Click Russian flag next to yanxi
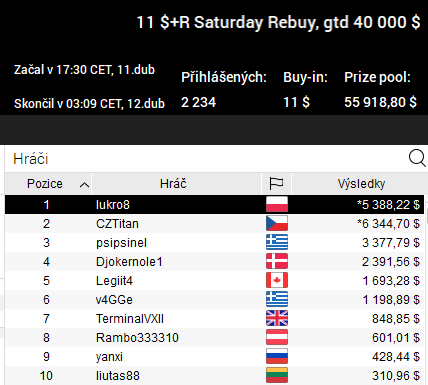Image resolution: width=428 pixels, height=385 pixels. click(x=277, y=356)
